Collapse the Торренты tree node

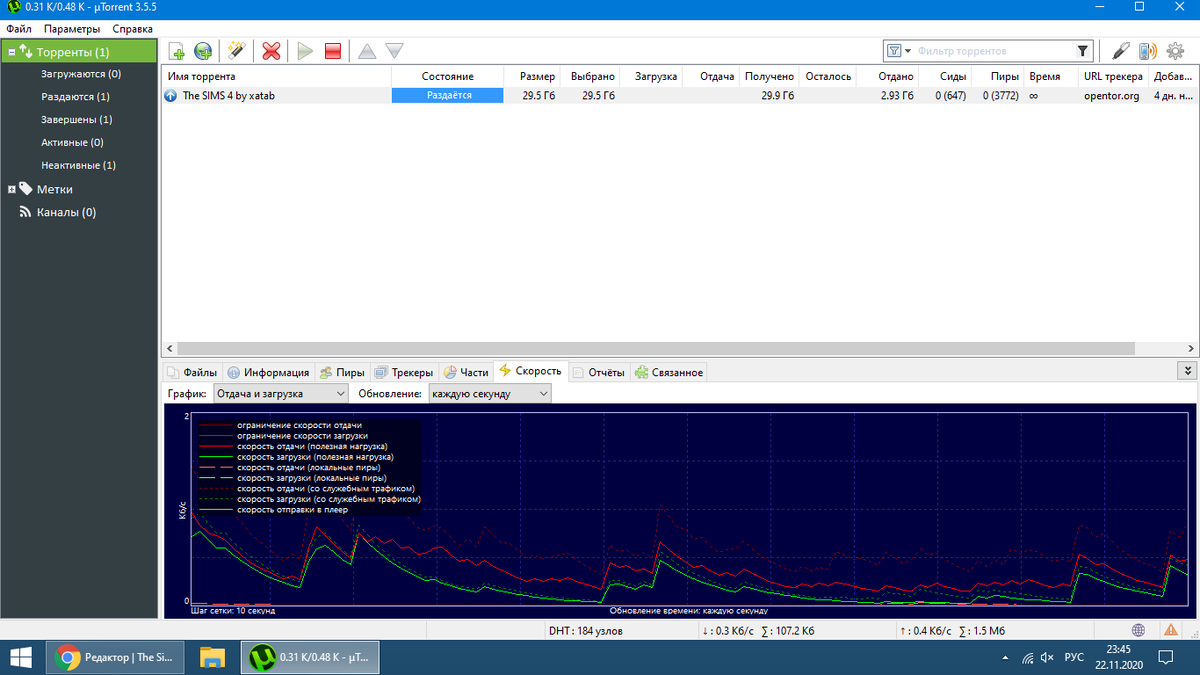(x=11, y=51)
